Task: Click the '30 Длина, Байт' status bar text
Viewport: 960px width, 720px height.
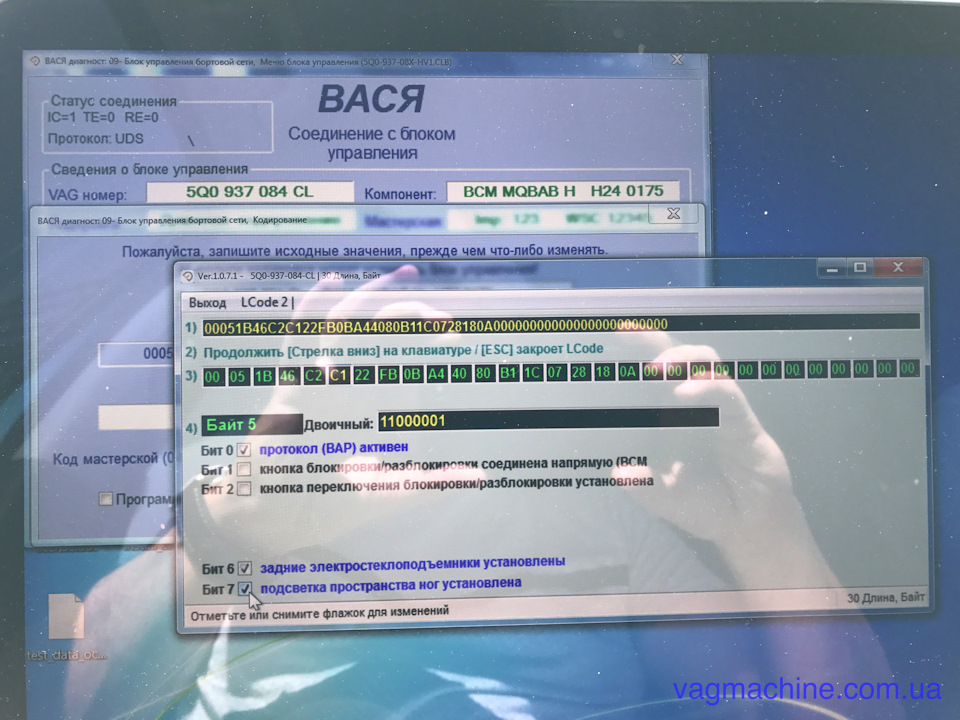Action: [885, 598]
